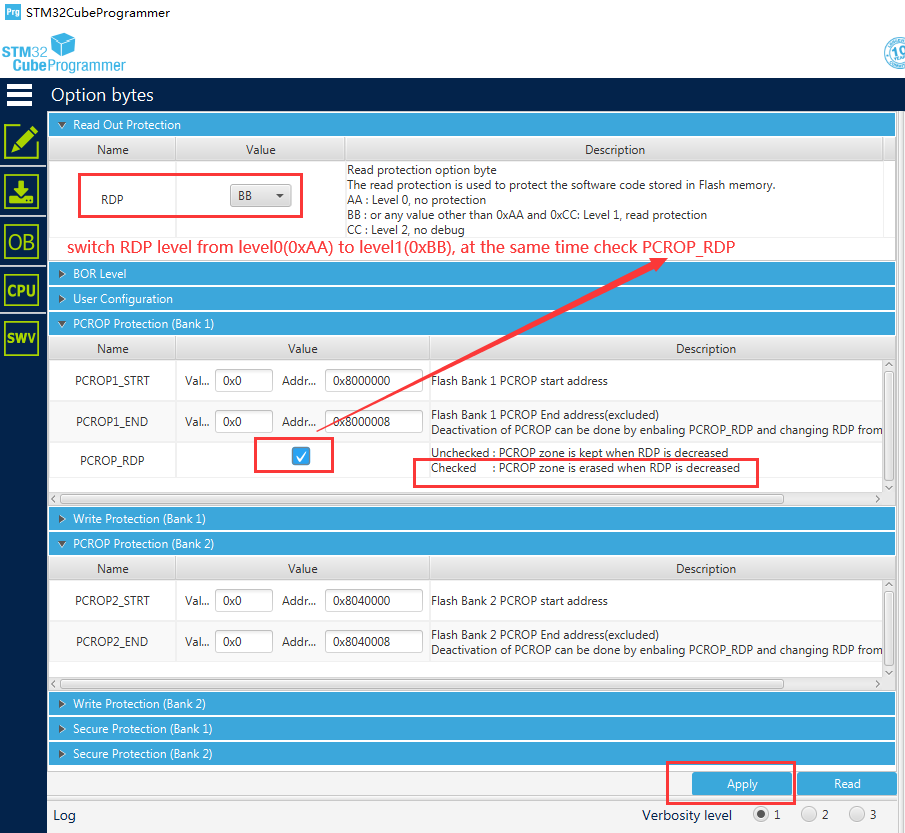This screenshot has width=905, height=833.
Task: Open the RDP value dropdown
Action: (260, 196)
